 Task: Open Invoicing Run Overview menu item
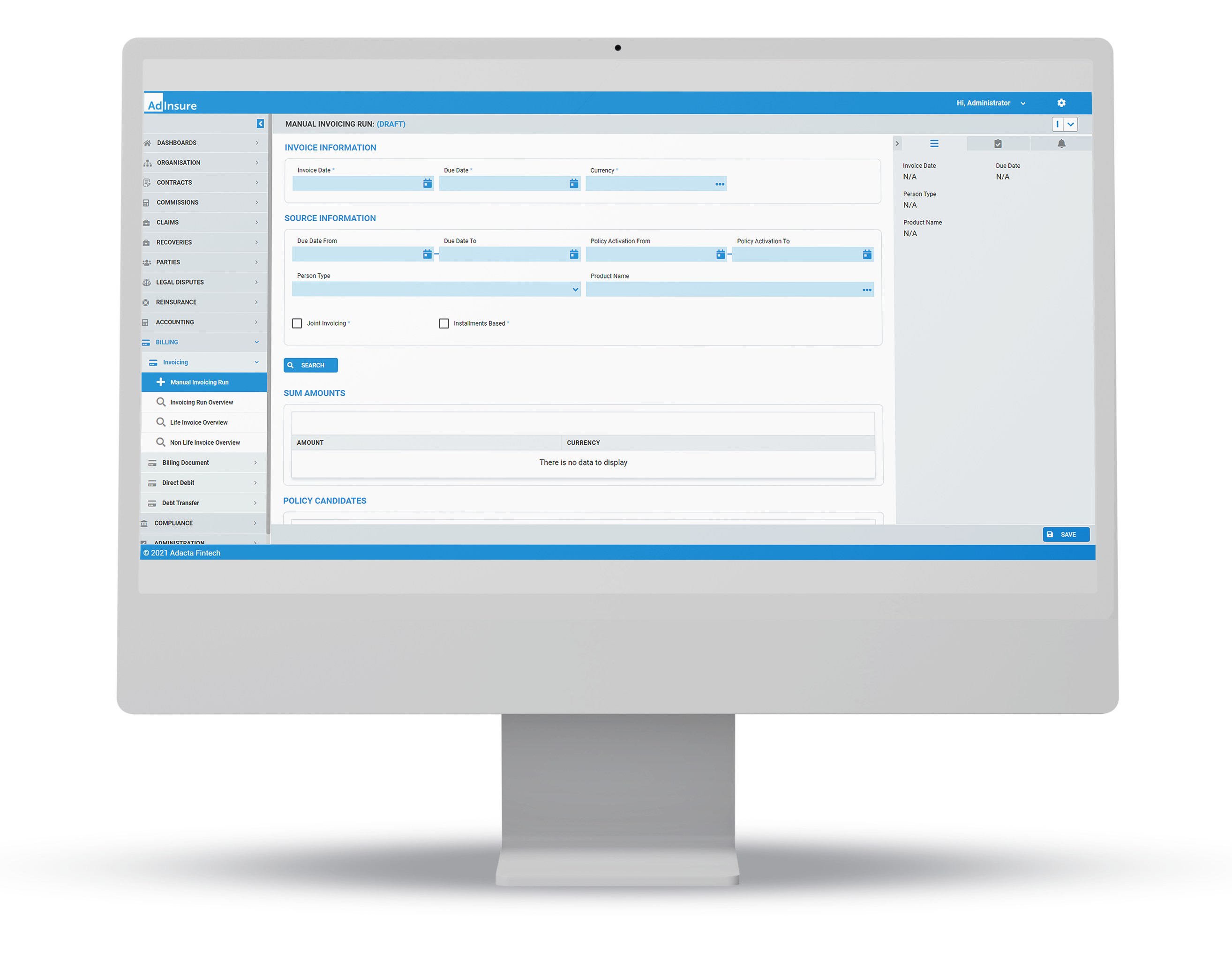click(202, 401)
